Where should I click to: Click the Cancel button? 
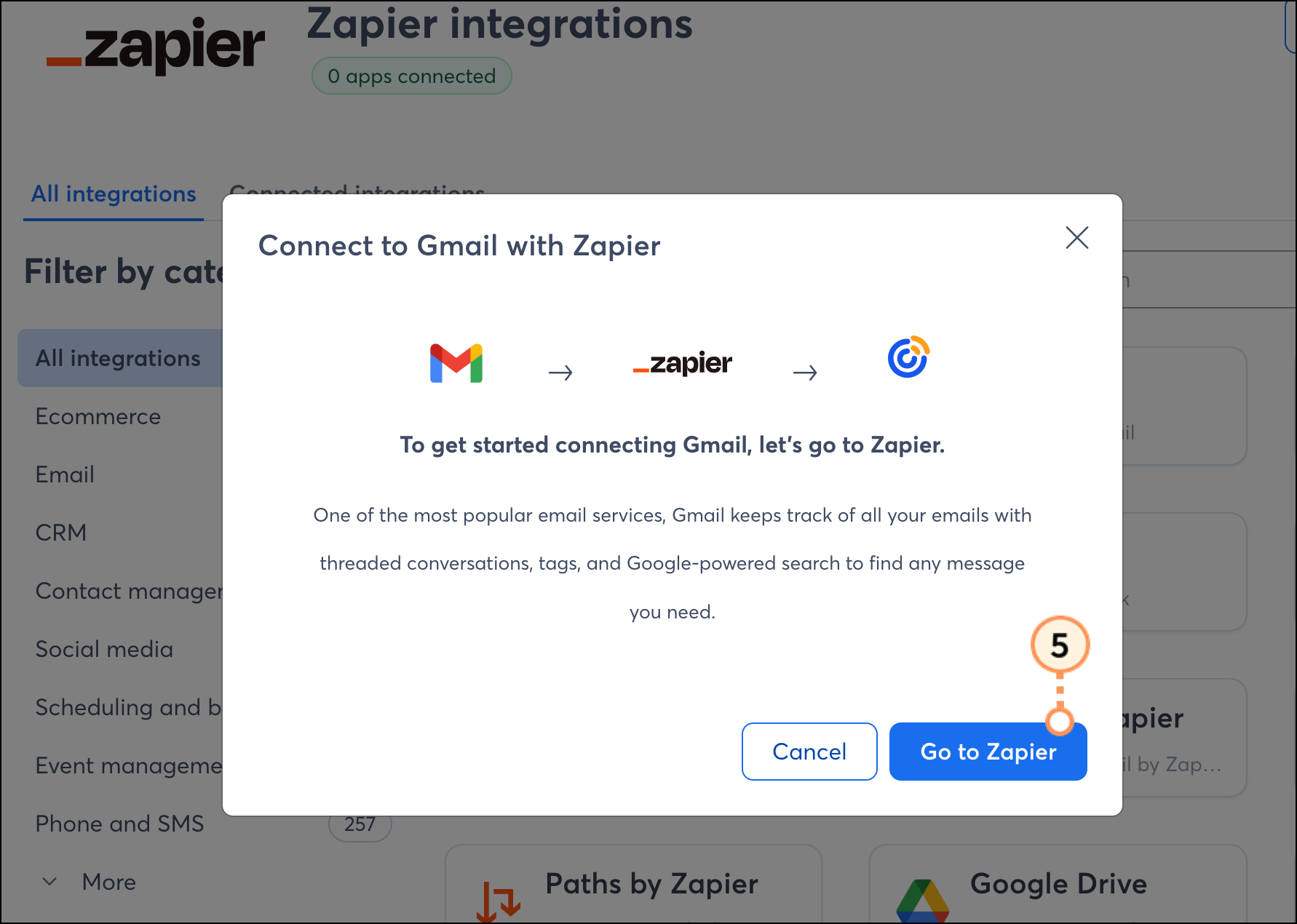tap(809, 752)
